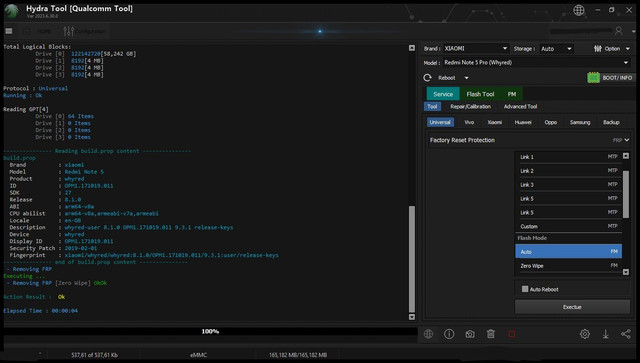This screenshot has height=363, width=640.
Task: Enable the Auto Reboot checkbox
Action: pyautogui.click(x=525, y=289)
